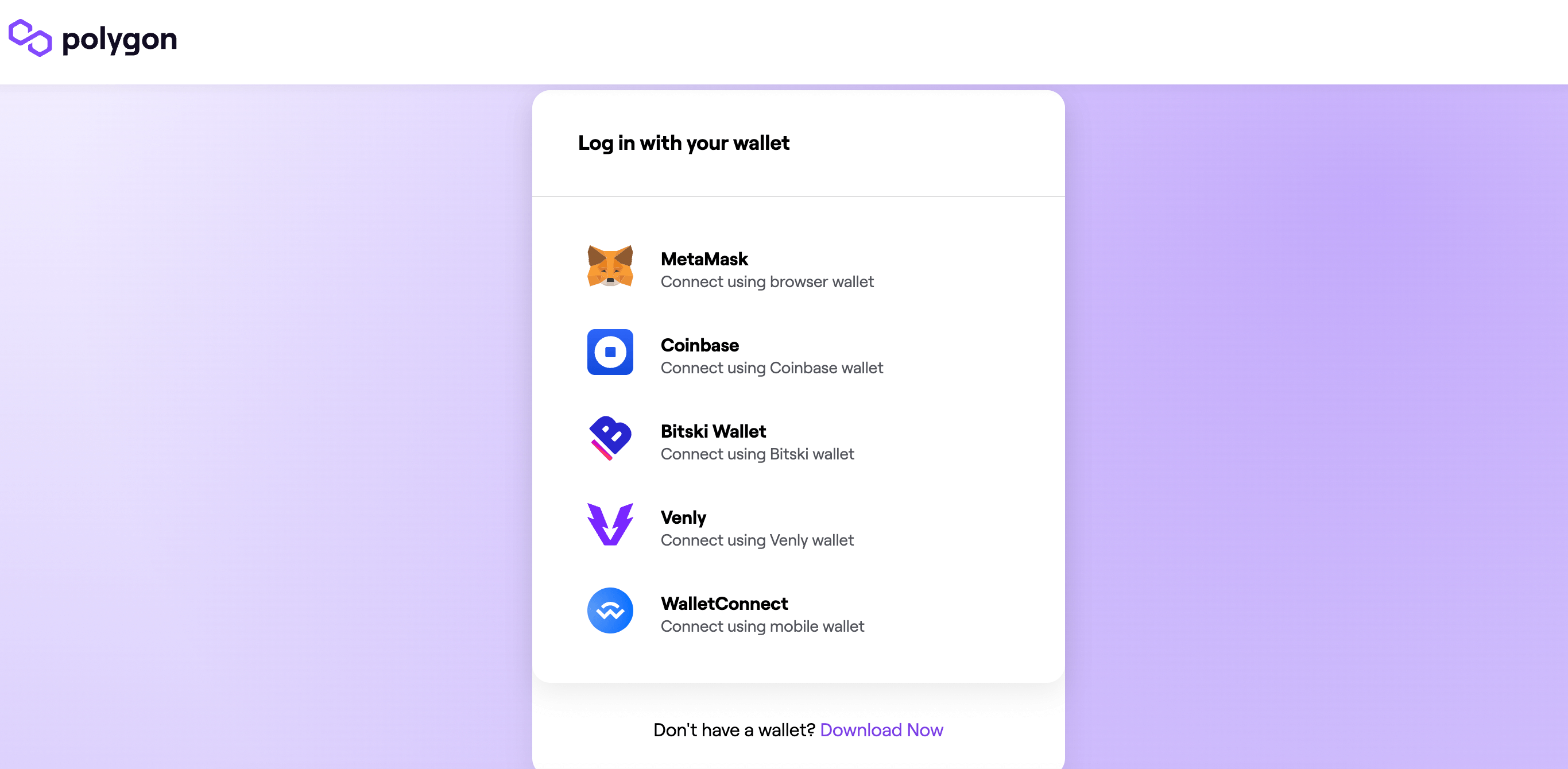Click the Bitski Wallet logo icon

coord(610,438)
